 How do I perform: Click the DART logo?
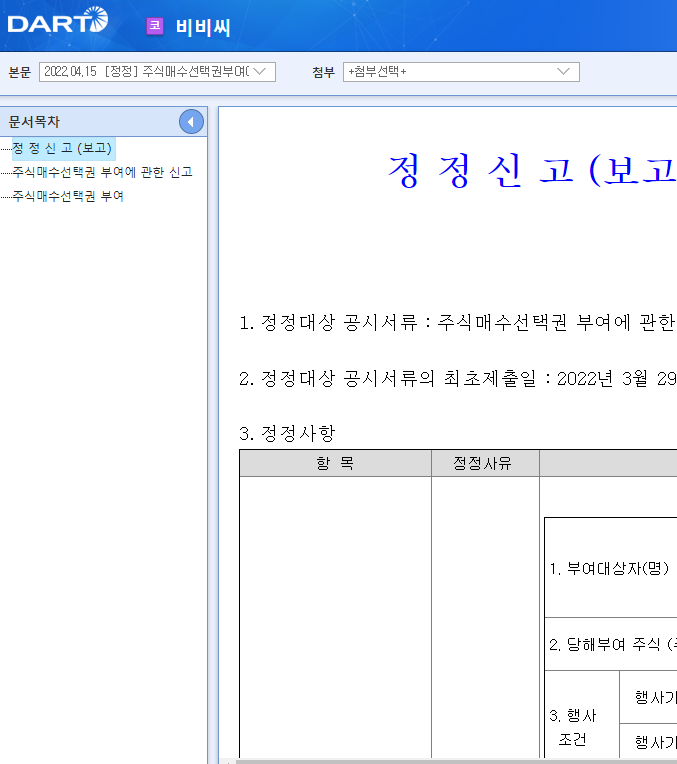point(58,20)
